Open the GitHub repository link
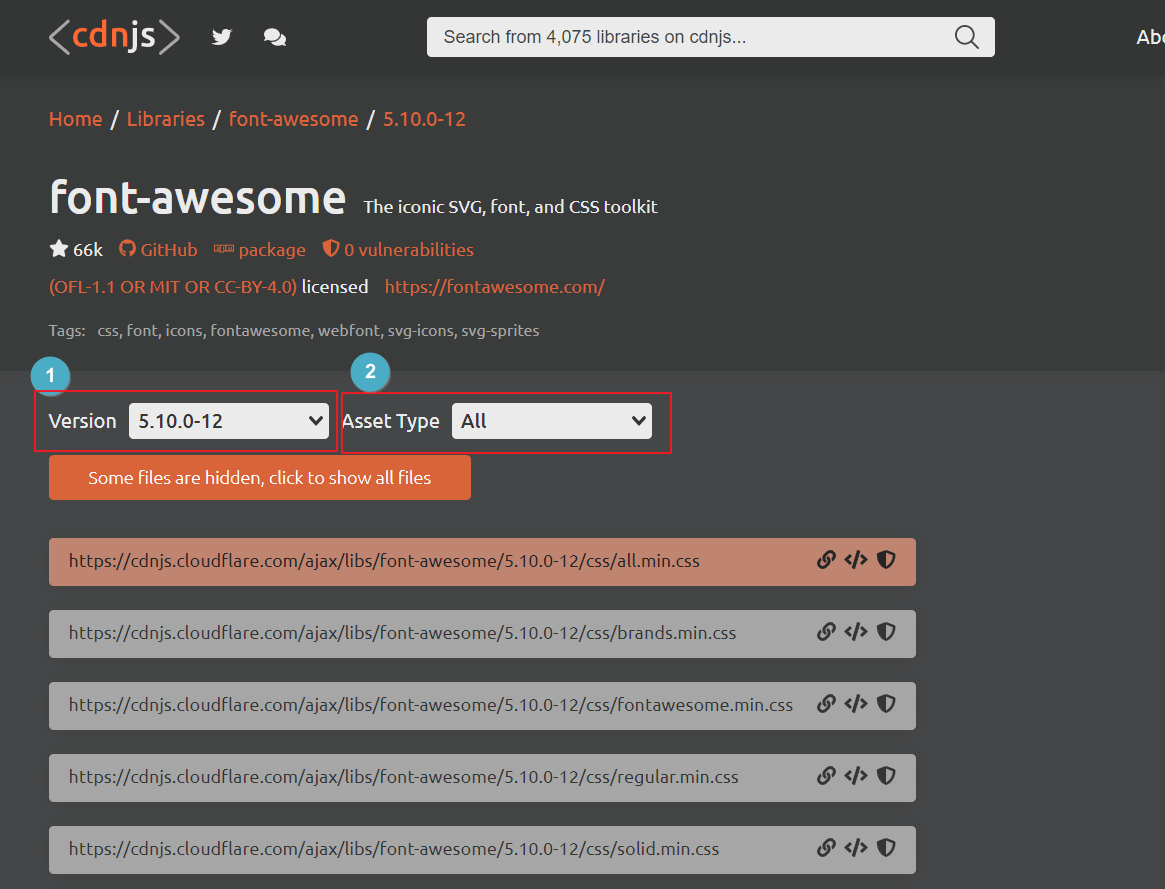This screenshot has height=889, width=1165. point(158,250)
